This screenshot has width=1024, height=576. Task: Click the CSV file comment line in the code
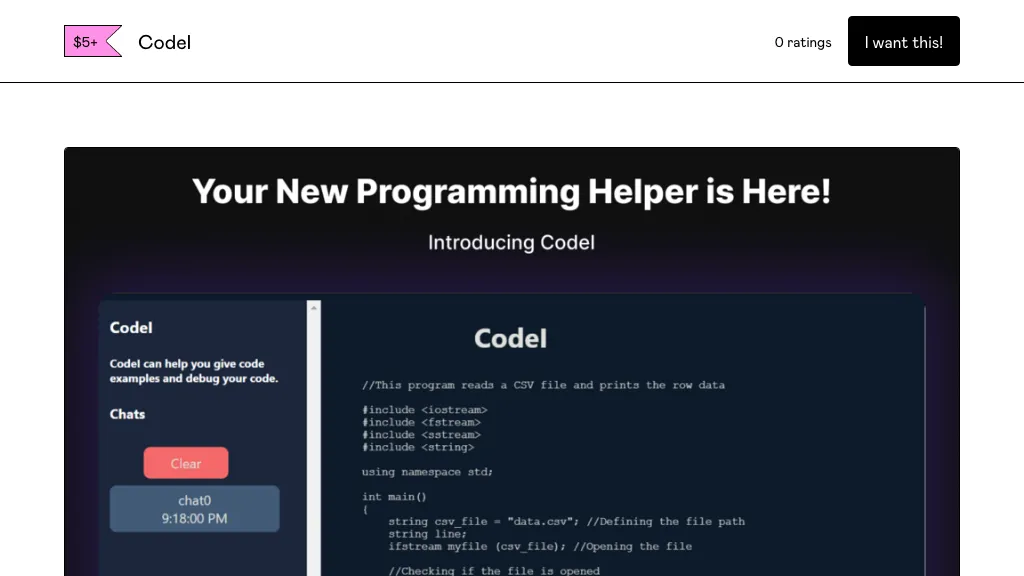coord(543,384)
